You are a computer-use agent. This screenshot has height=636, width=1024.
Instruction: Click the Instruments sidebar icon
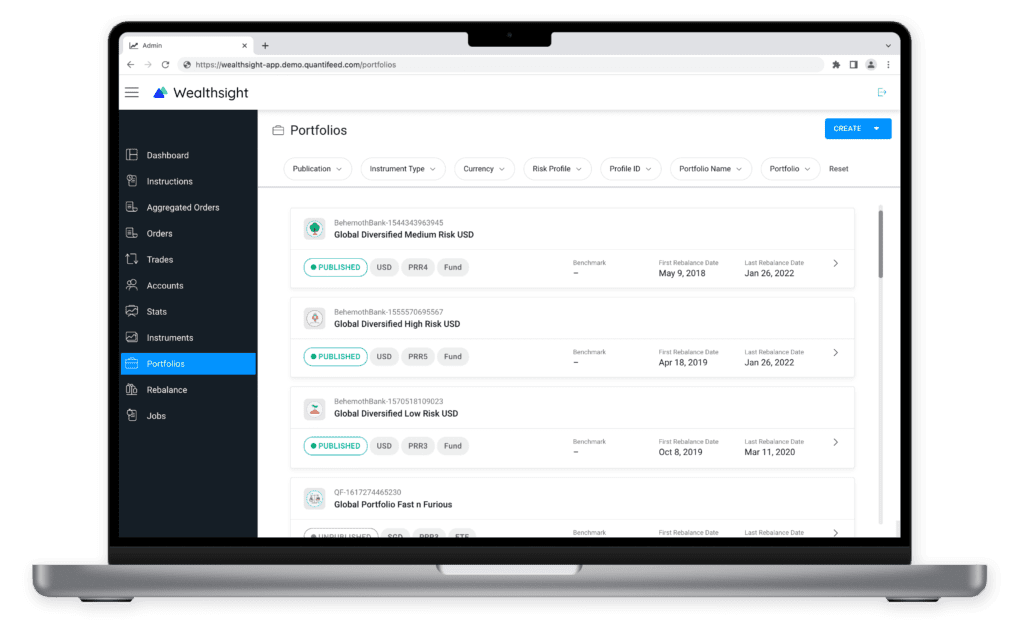[x=132, y=338]
